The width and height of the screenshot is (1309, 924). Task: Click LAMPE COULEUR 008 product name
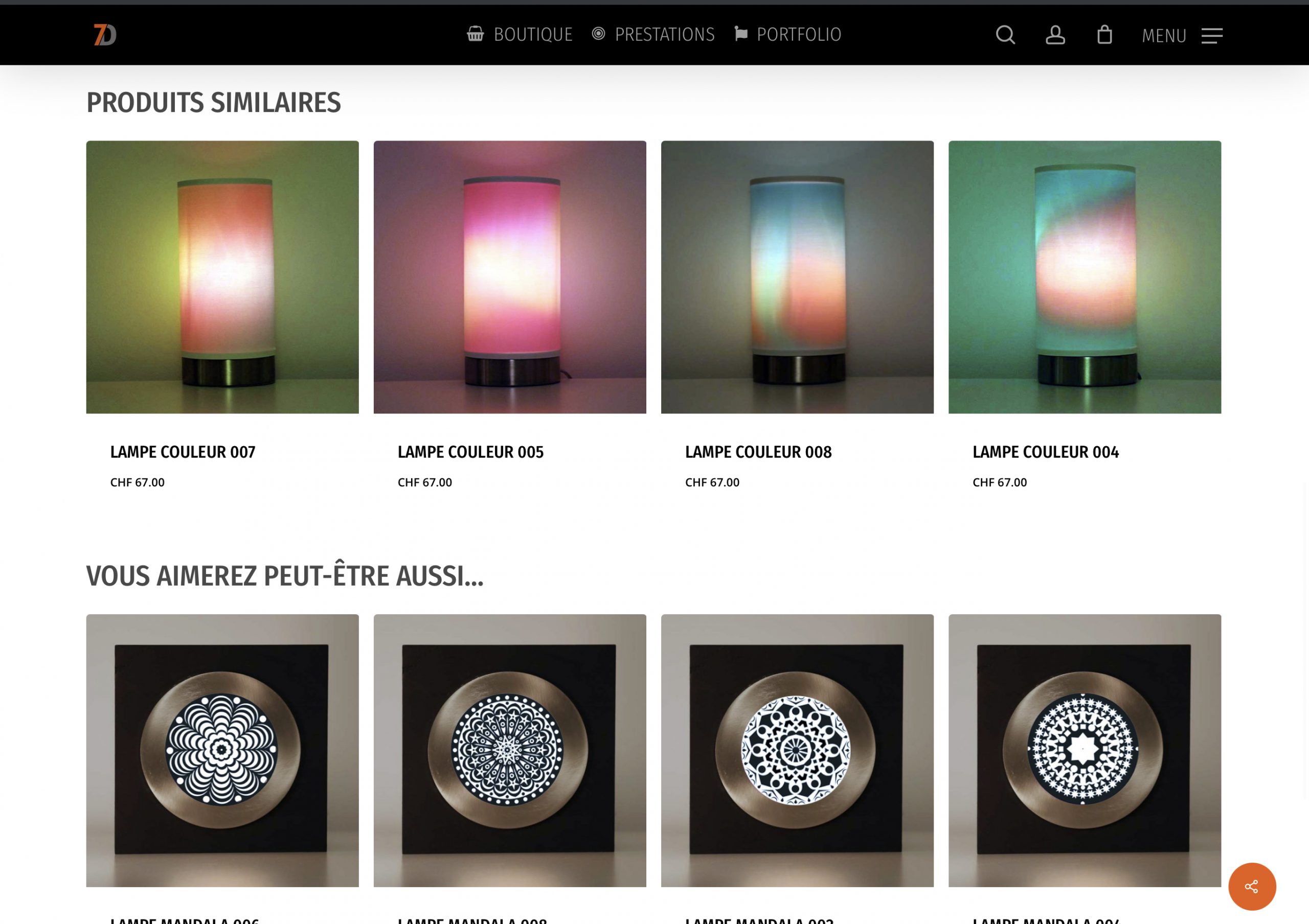(x=758, y=452)
